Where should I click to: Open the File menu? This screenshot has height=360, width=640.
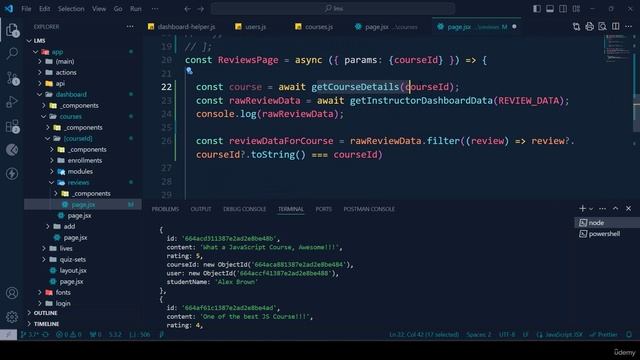tap(26, 9)
